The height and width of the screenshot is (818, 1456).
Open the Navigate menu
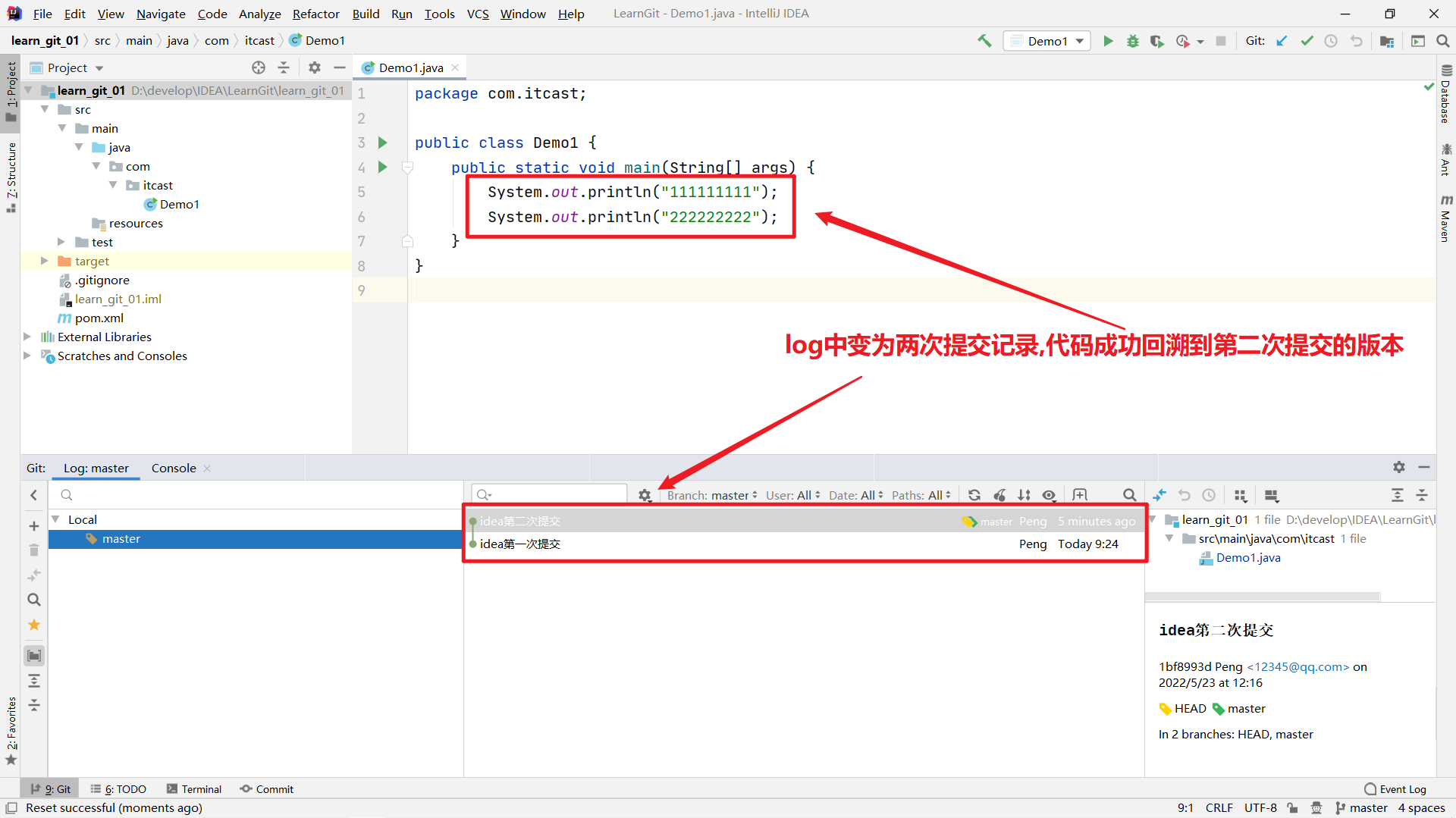tap(161, 14)
